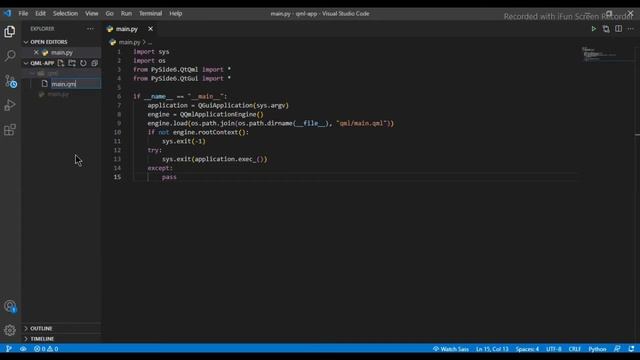Select UTF-8 encoding setting
640x360 pixels.
(x=553, y=349)
